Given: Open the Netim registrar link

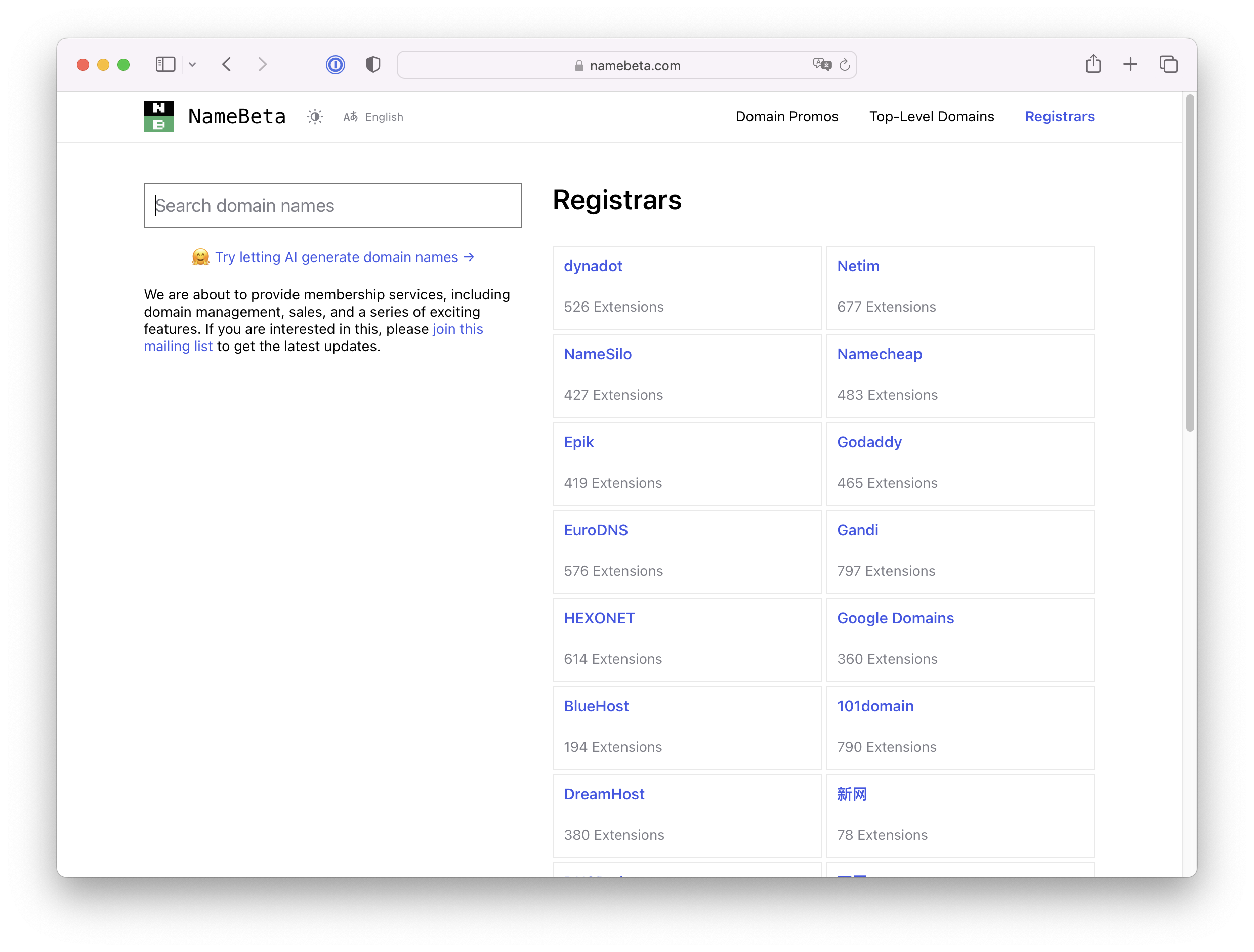Looking at the screenshot, I should (858, 266).
